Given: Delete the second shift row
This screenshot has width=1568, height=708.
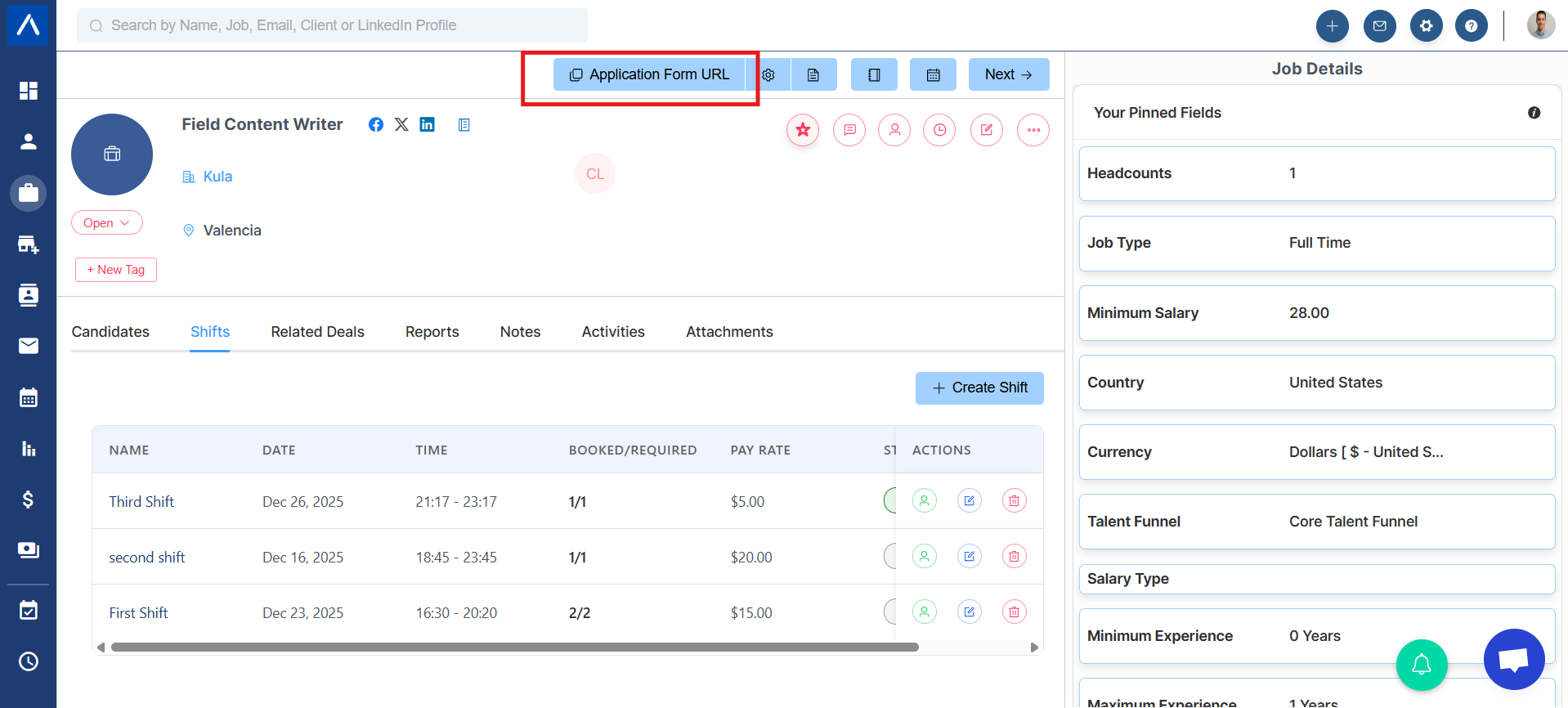Looking at the screenshot, I should point(1015,556).
